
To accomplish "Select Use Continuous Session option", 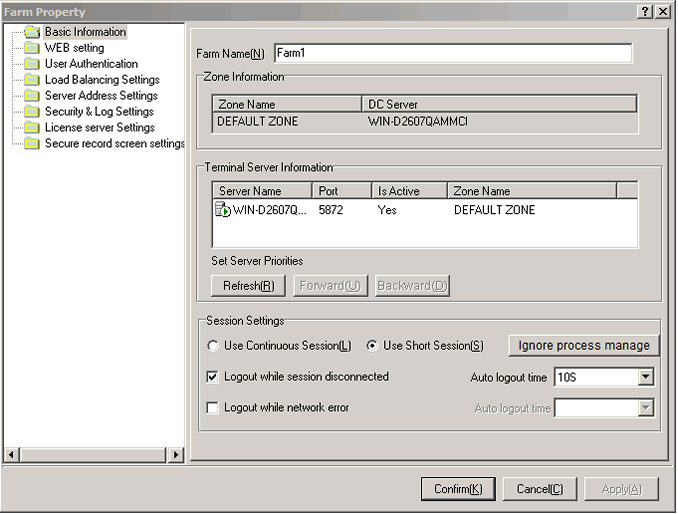I will pyautogui.click(x=213, y=346).
